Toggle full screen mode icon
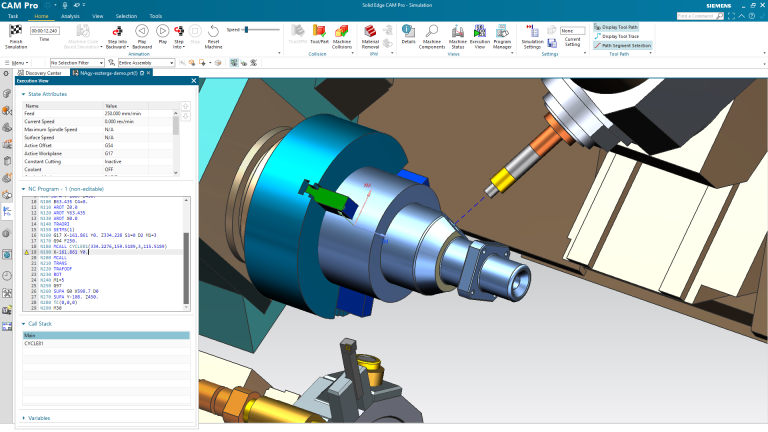The image size is (768, 432). (x=731, y=16)
